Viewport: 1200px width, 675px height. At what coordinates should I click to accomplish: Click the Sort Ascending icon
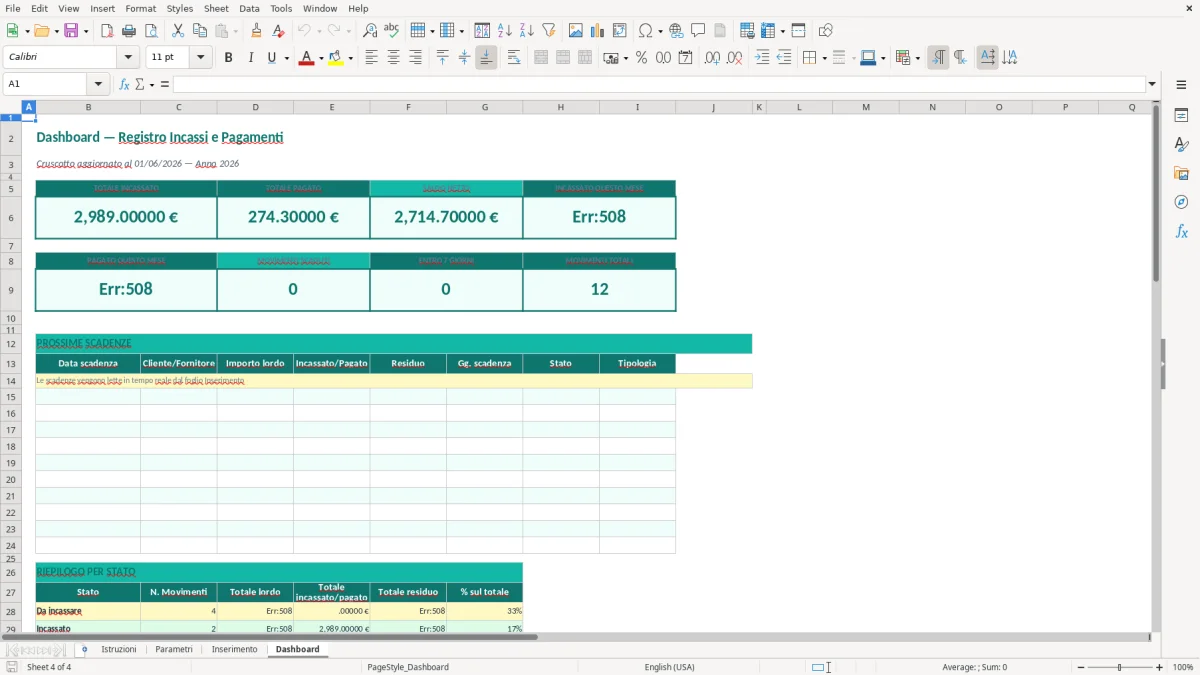point(505,31)
